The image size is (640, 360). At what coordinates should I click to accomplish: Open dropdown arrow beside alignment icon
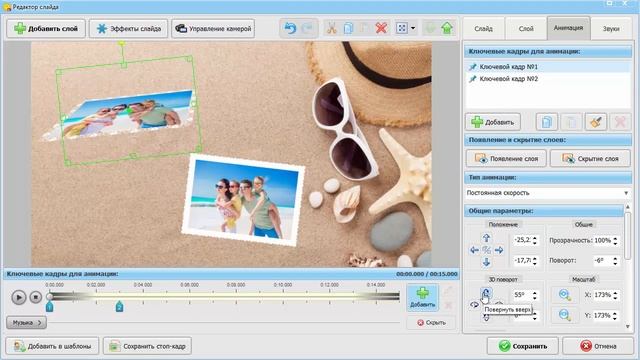(413, 28)
